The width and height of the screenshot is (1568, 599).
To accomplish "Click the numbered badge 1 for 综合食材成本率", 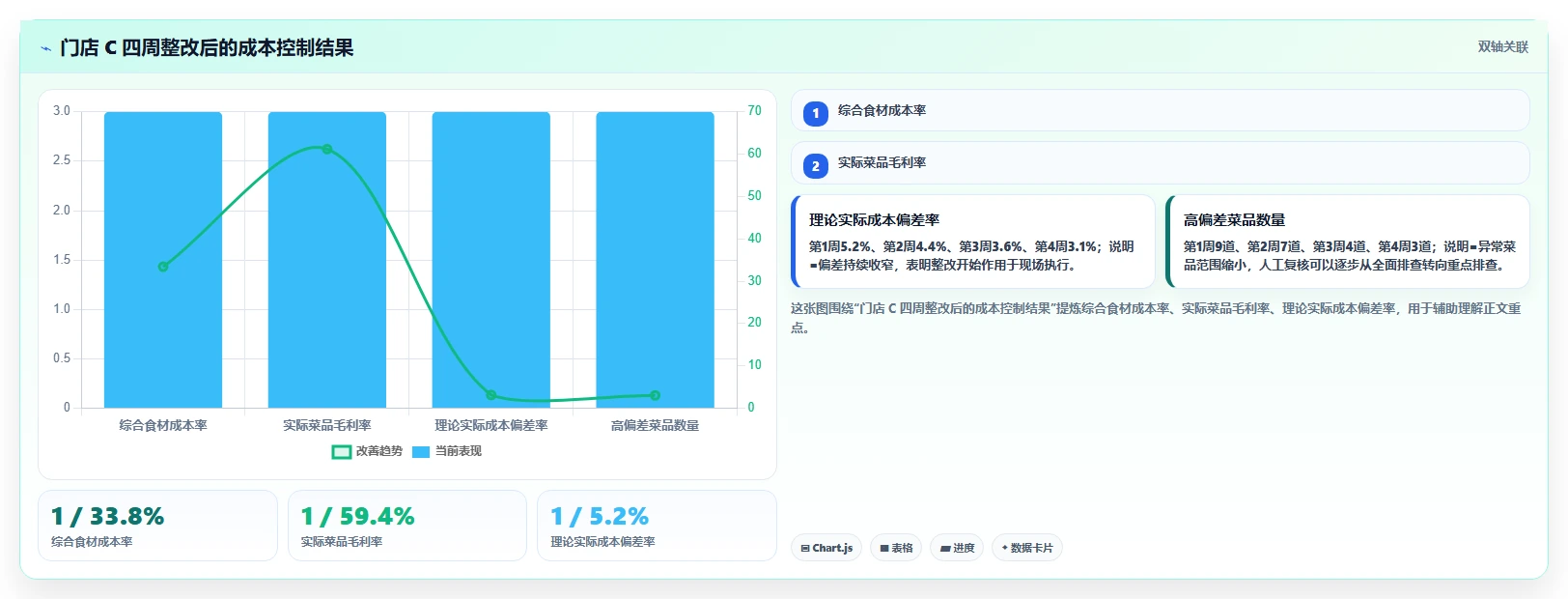I will 816,113.
